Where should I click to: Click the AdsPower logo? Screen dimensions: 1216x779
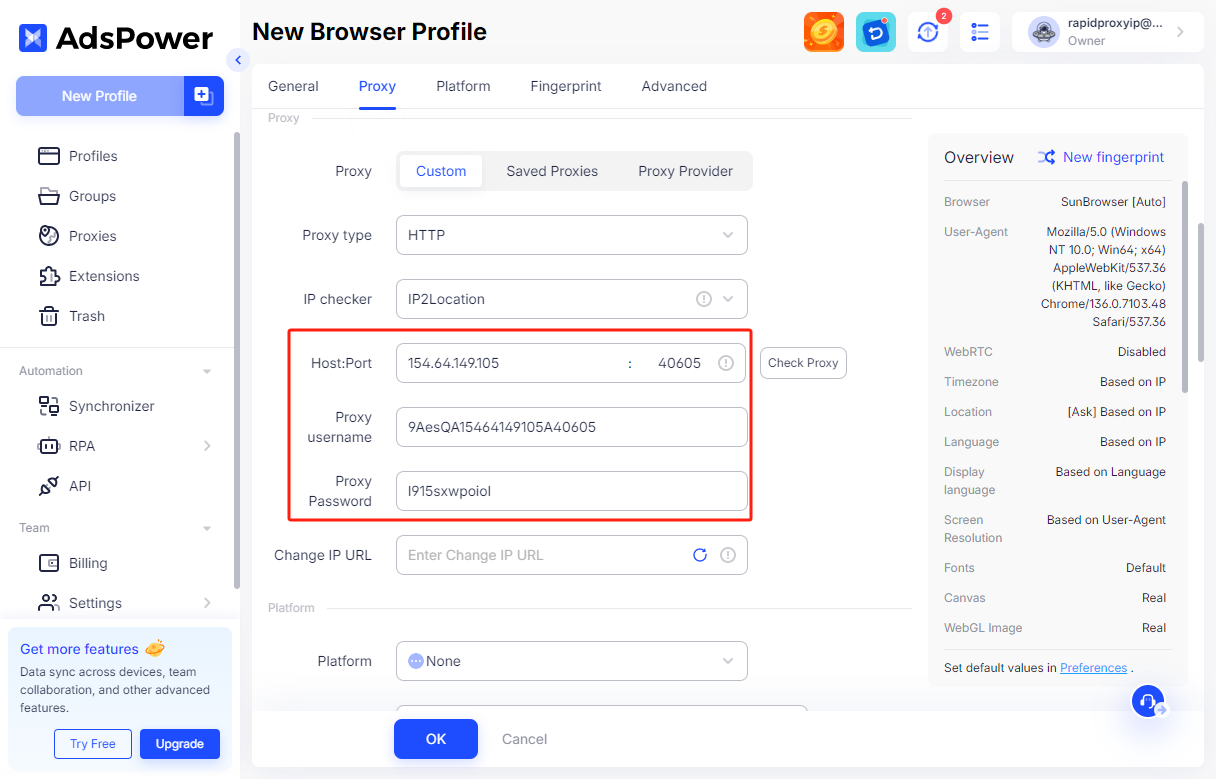pyautogui.click(x=116, y=39)
